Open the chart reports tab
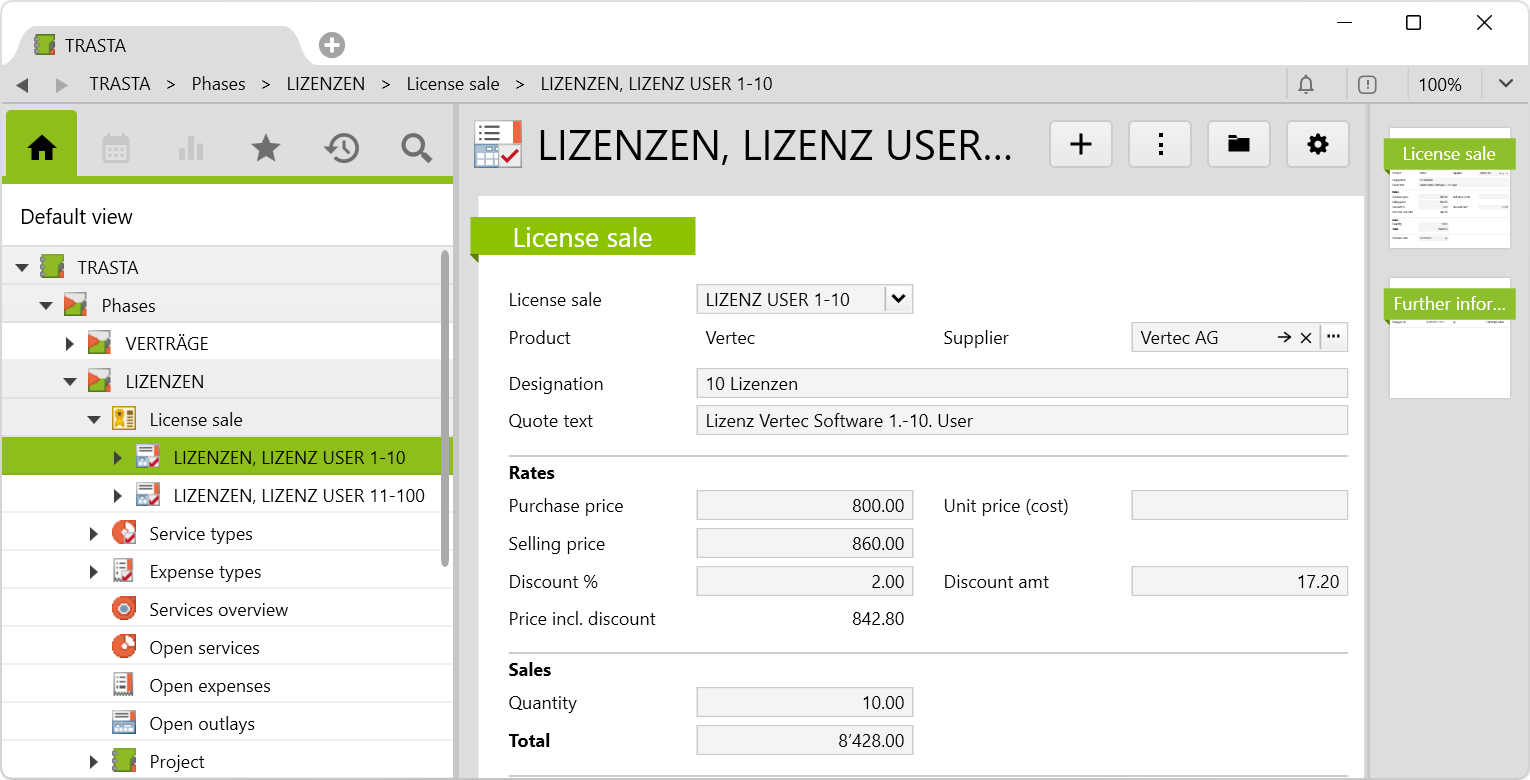This screenshot has width=1530, height=780. click(x=190, y=148)
